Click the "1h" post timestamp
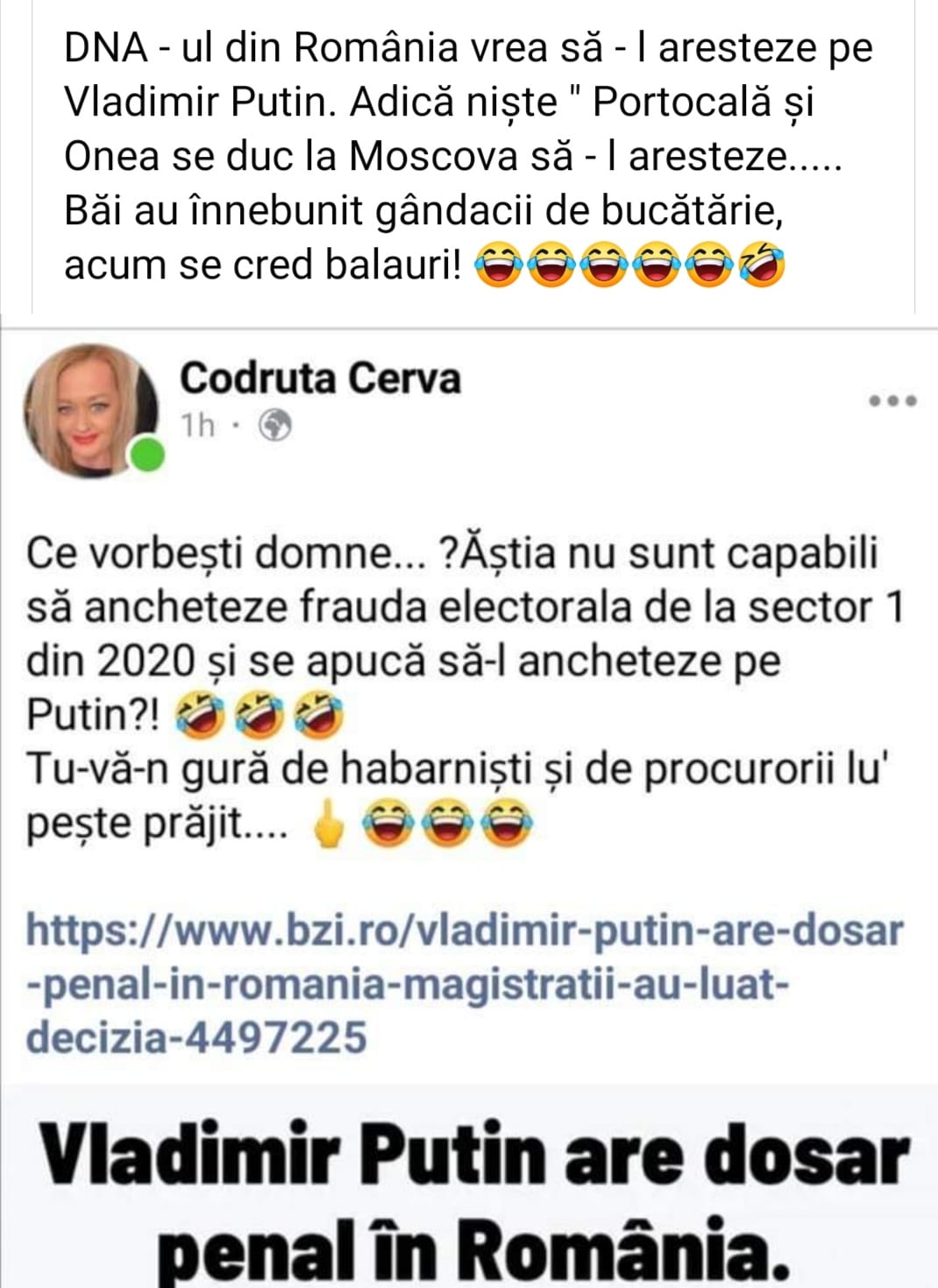This screenshot has width=938, height=1288. 197,426
